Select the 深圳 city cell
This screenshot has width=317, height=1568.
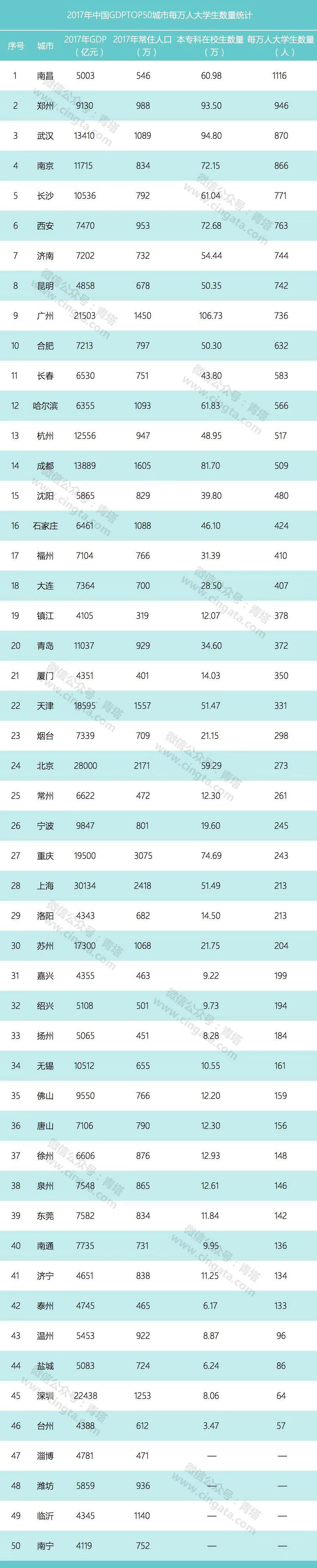(45, 1395)
